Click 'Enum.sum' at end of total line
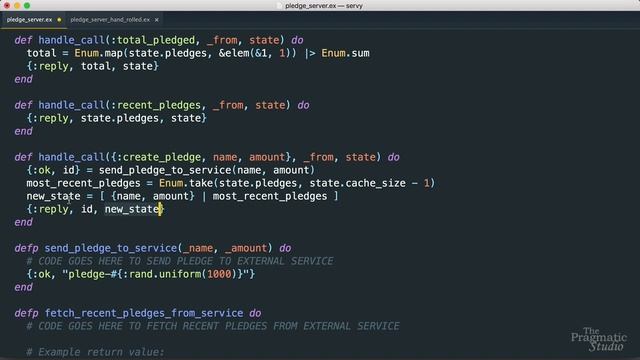The image size is (640, 360). [x=345, y=53]
